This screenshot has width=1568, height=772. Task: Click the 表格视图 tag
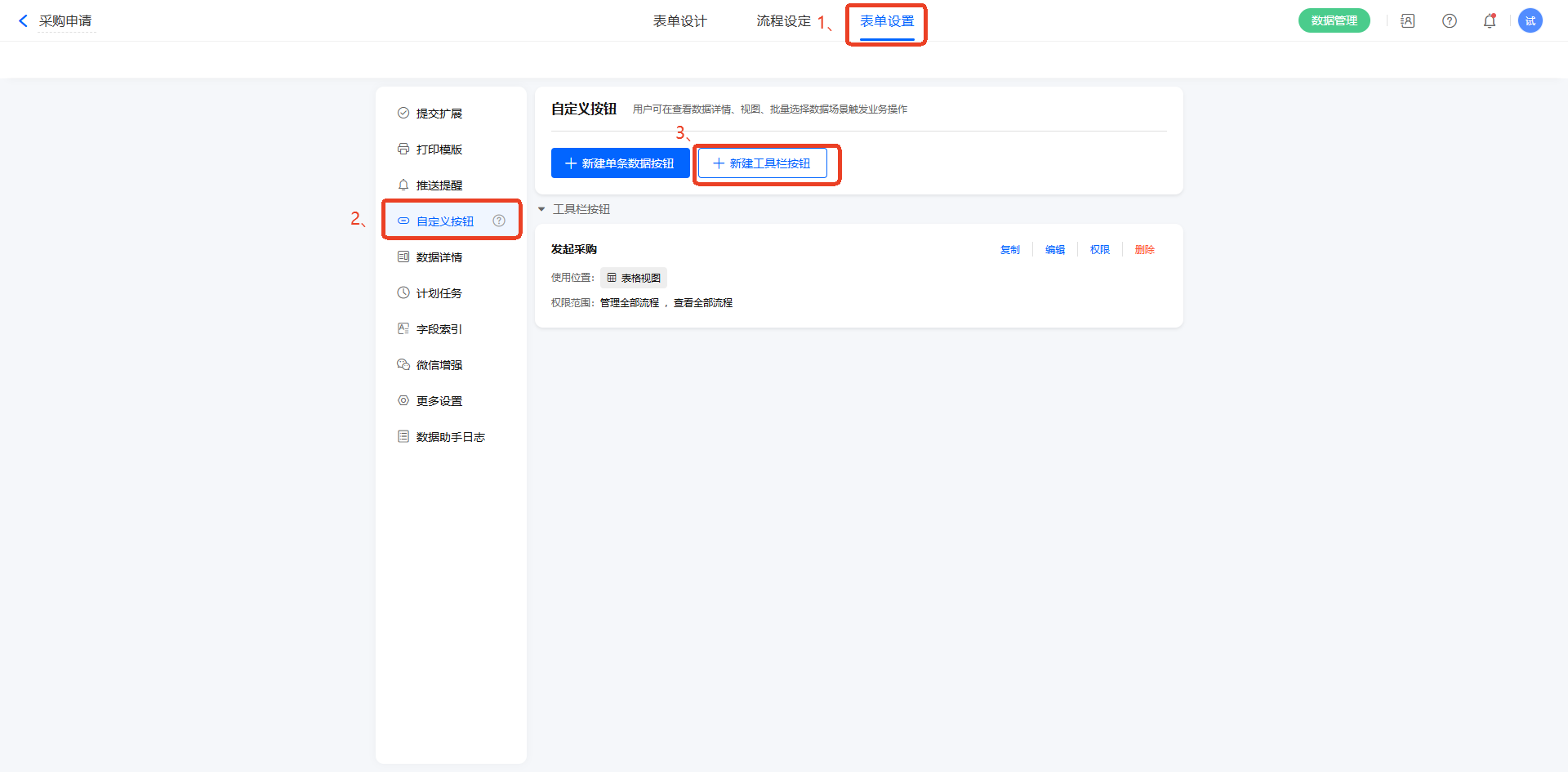pos(634,278)
